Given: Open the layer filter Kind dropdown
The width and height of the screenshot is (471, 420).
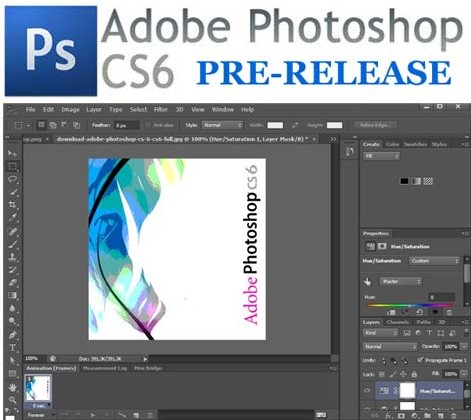Looking at the screenshot, I should 381,333.
